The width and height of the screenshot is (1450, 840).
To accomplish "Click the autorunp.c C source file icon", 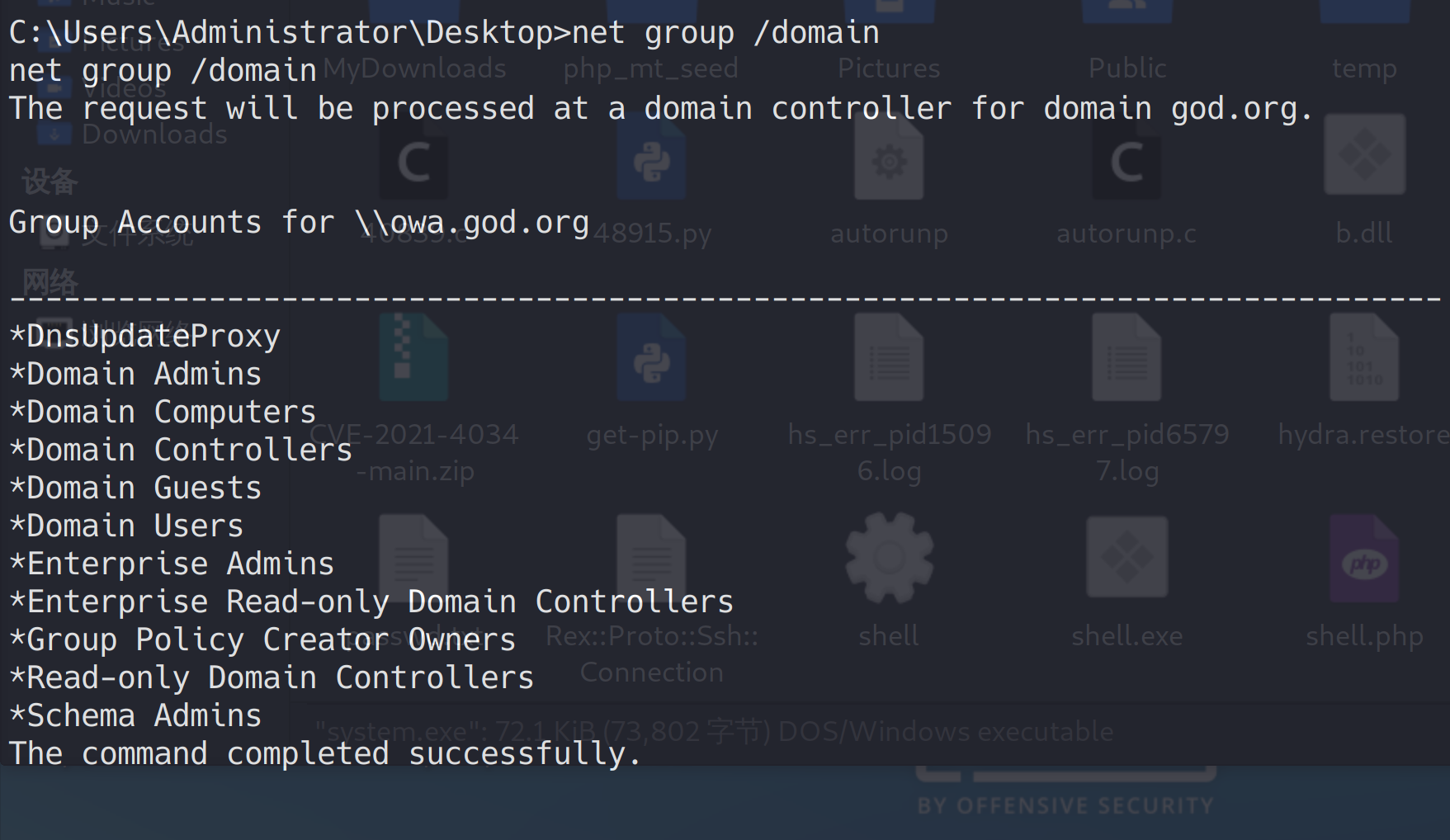I will pyautogui.click(x=1126, y=162).
